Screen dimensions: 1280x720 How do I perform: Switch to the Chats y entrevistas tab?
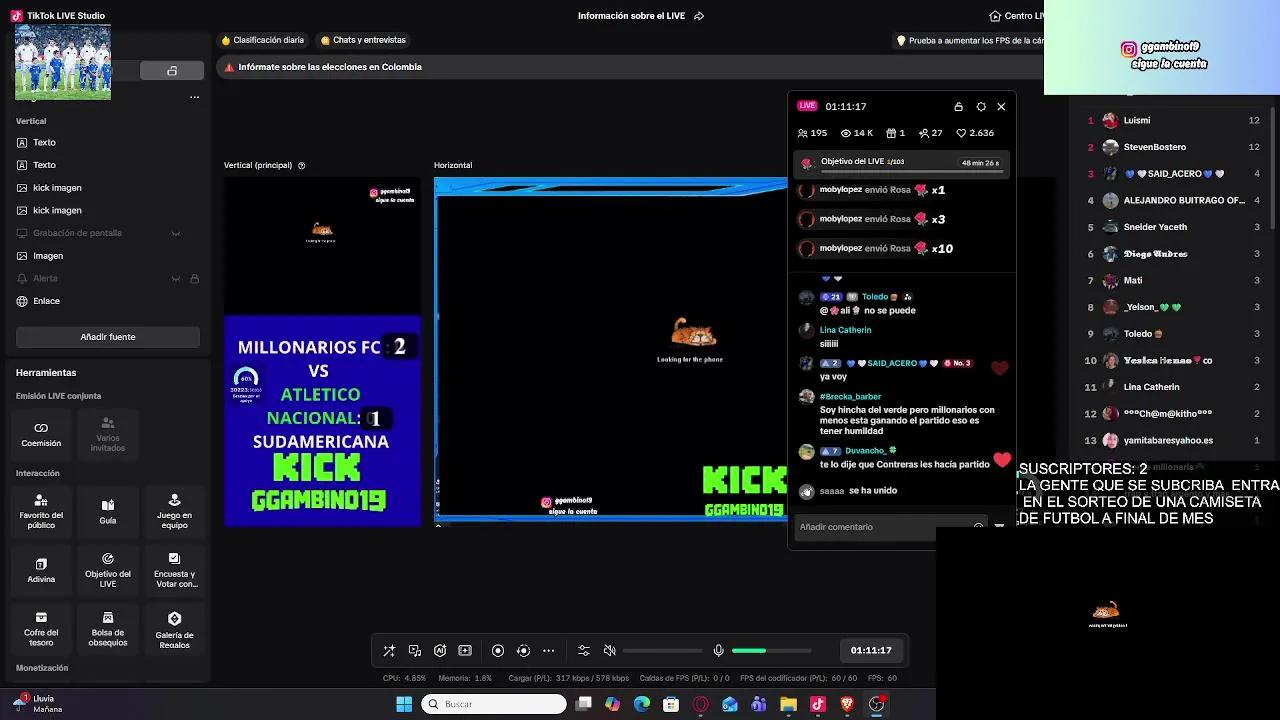click(364, 40)
